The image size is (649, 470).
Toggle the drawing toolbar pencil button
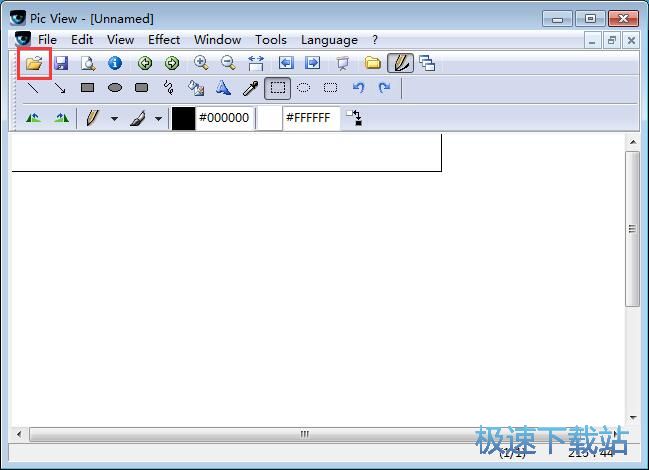pyautogui.click(x=400, y=63)
